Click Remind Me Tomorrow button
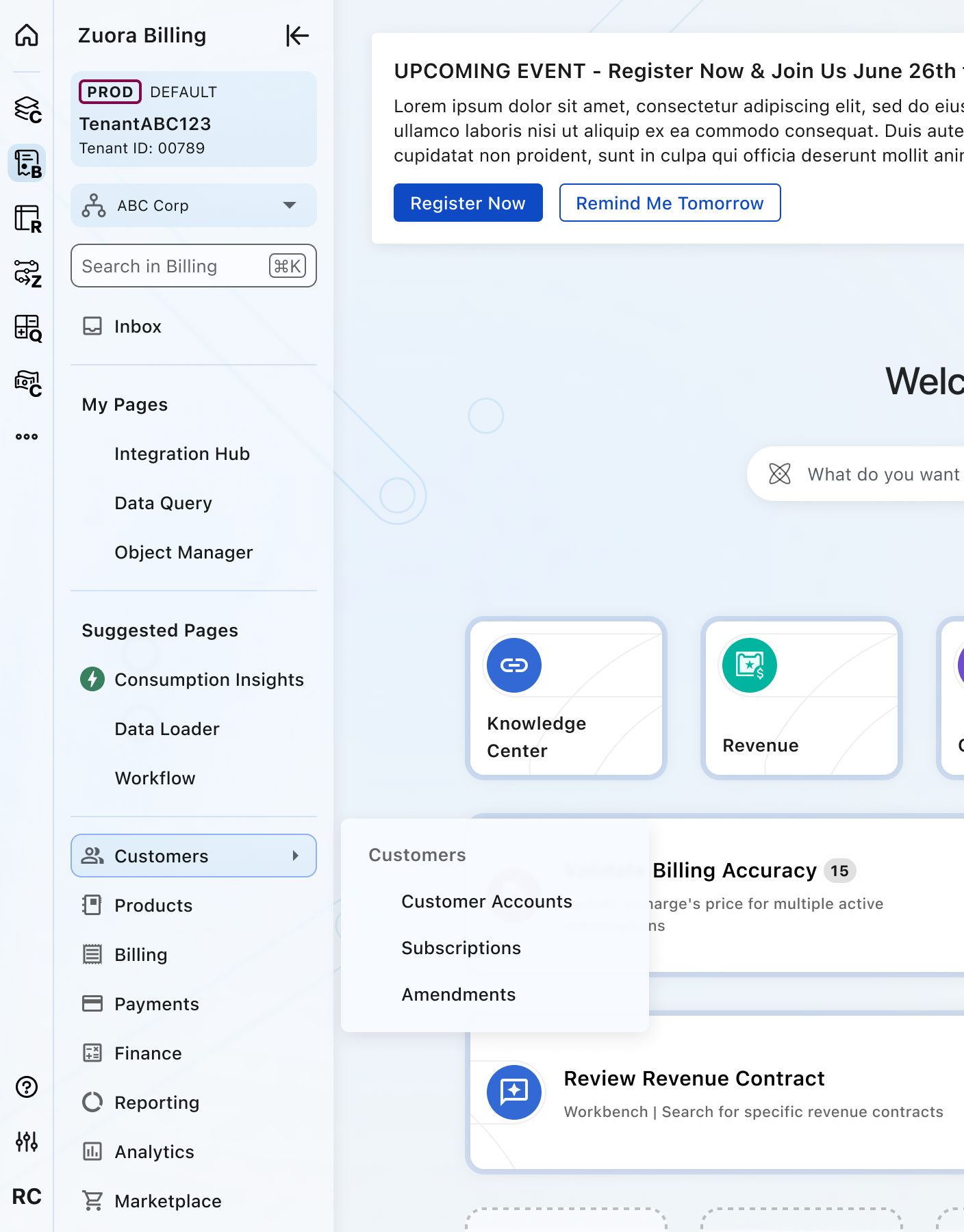The height and width of the screenshot is (1232, 964). pyautogui.click(x=669, y=203)
